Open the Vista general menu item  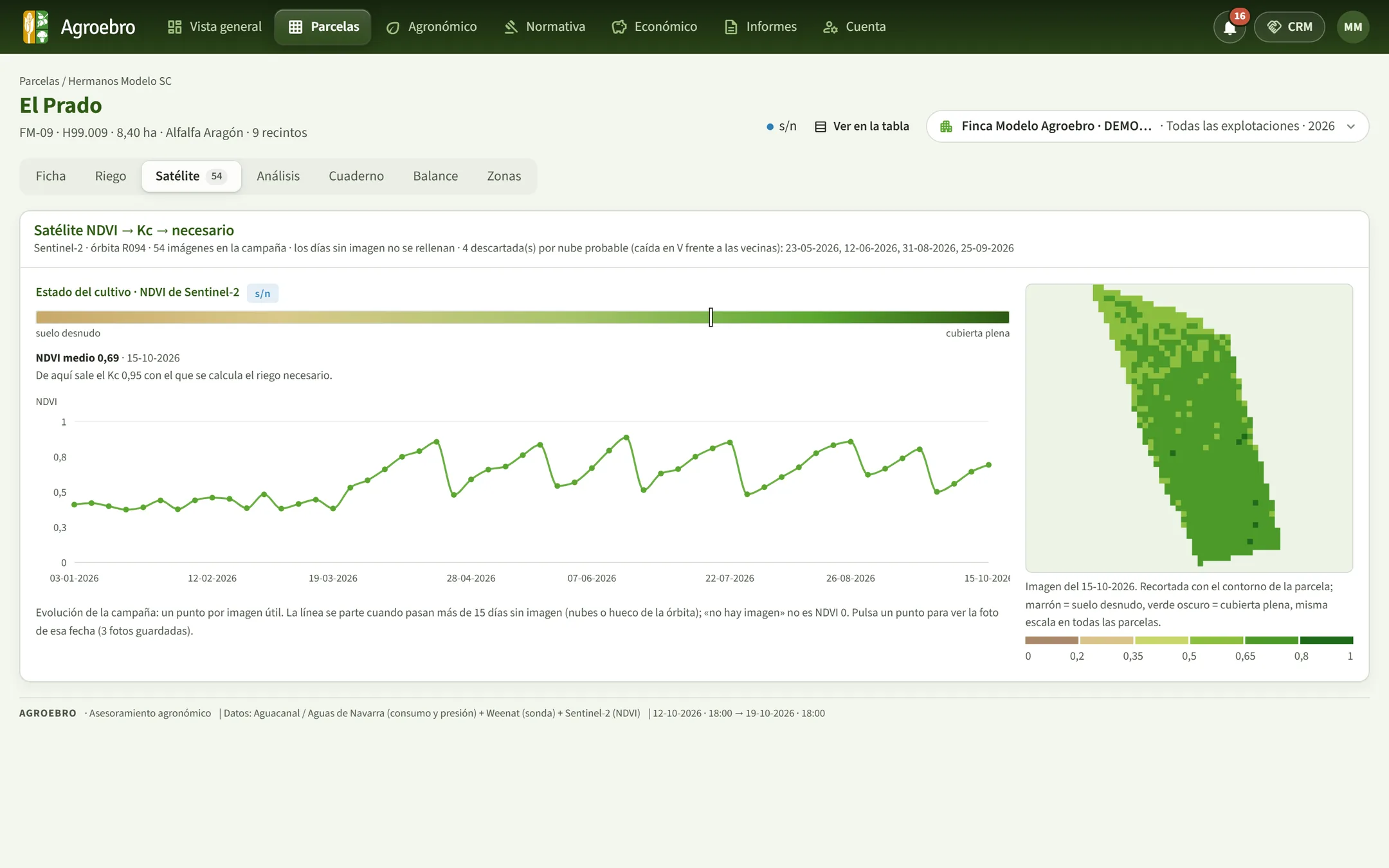pos(214,27)
